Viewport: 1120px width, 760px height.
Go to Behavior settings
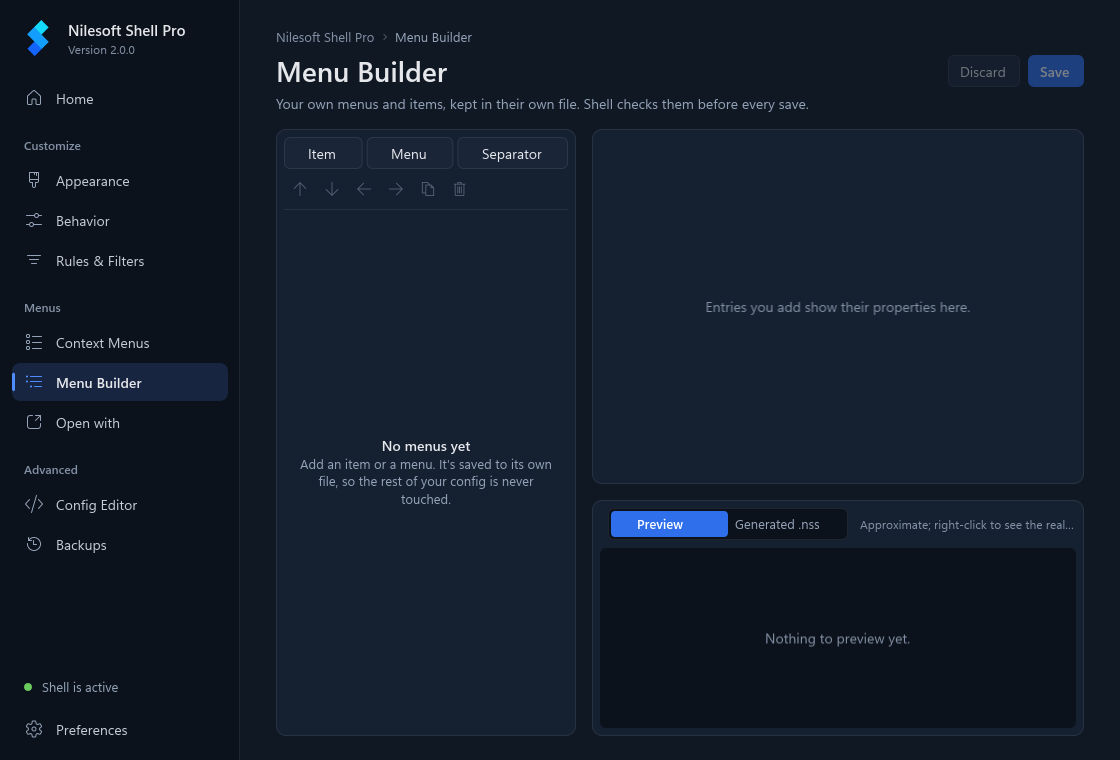point(120,221)
